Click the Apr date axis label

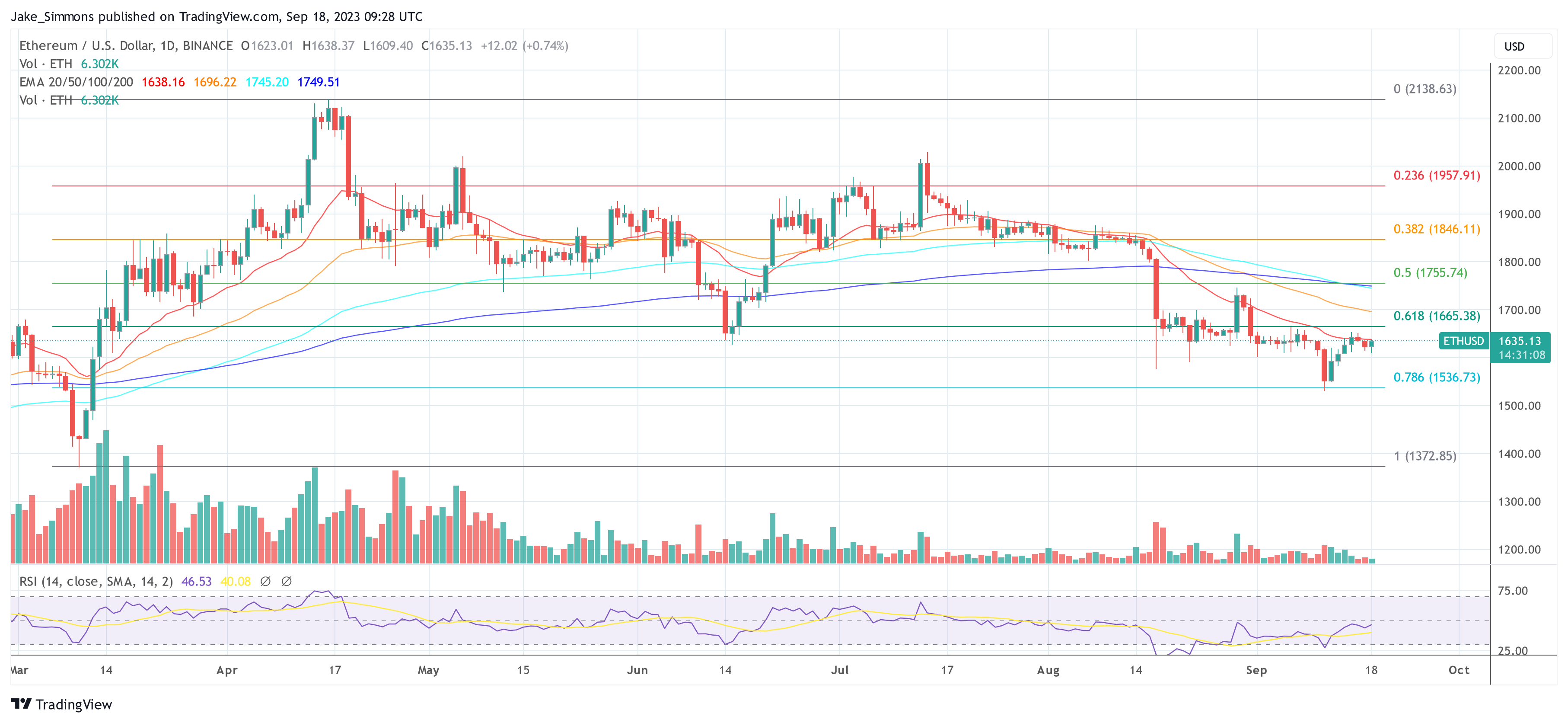227,671
